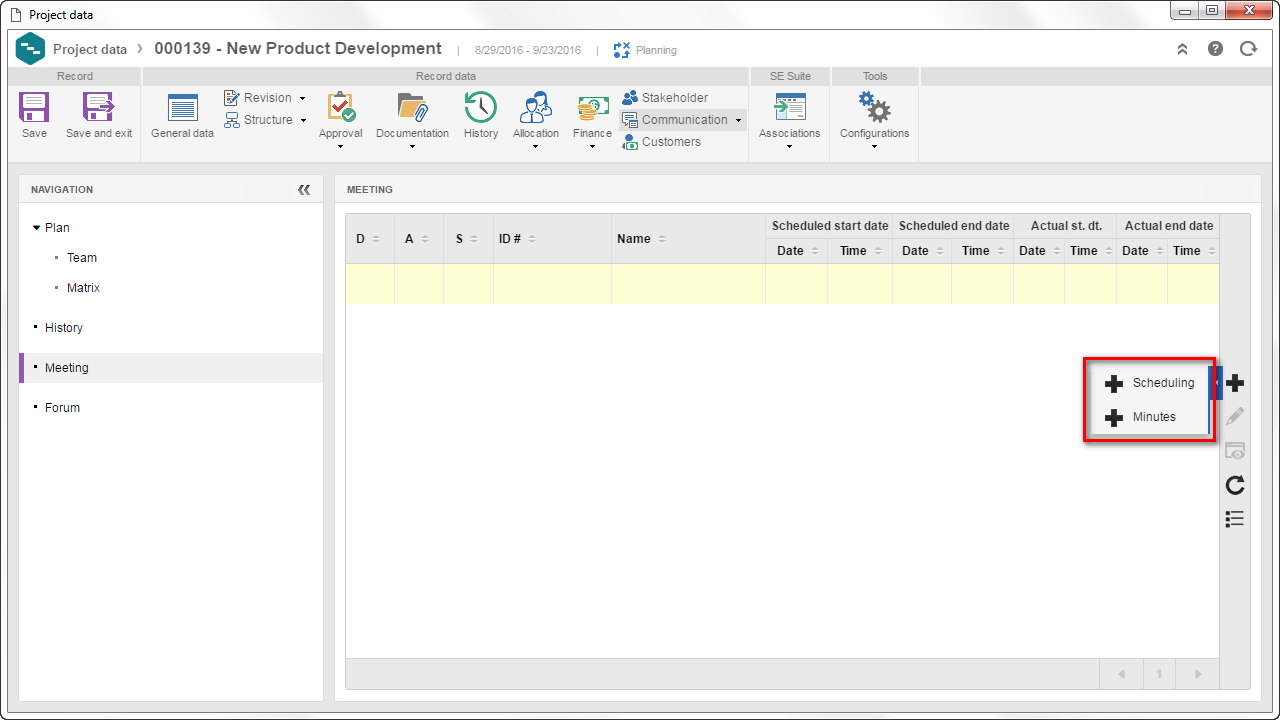Click the Save icon in the ribbon
The image size is (1280, 720).
pyautogui.click(x=34, y=108)
